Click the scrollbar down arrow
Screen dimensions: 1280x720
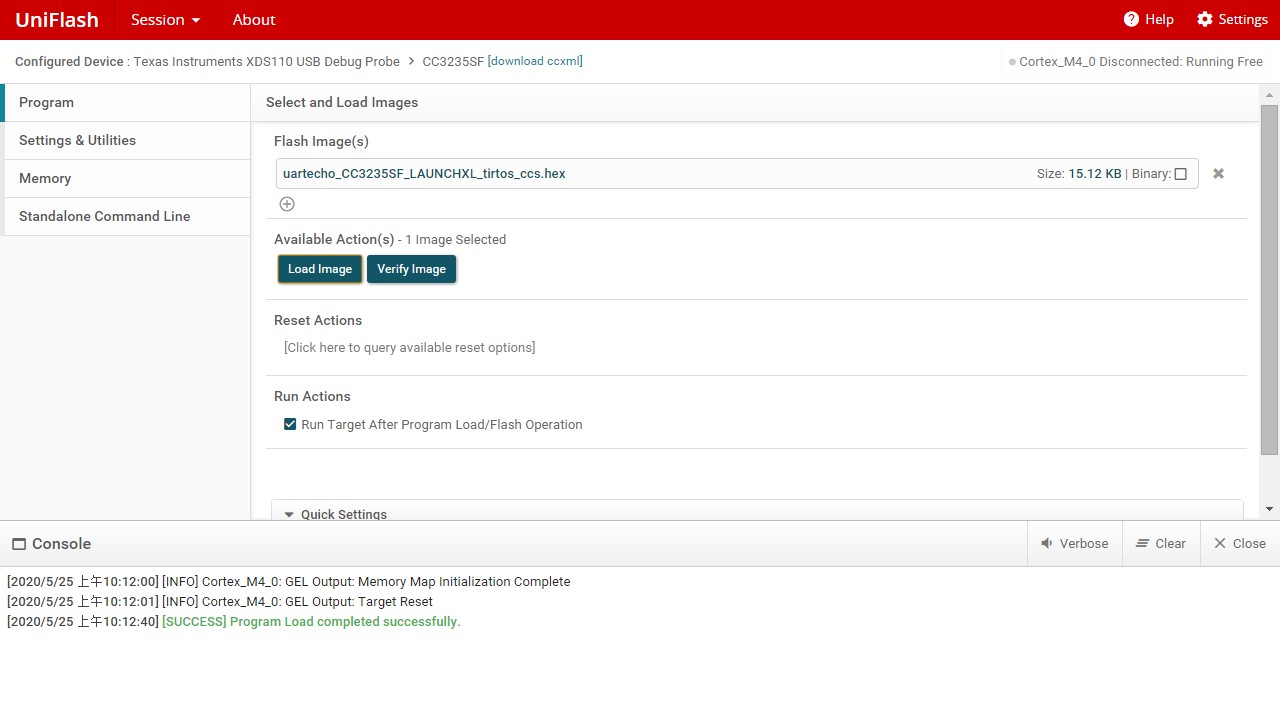click(1270, 509)
